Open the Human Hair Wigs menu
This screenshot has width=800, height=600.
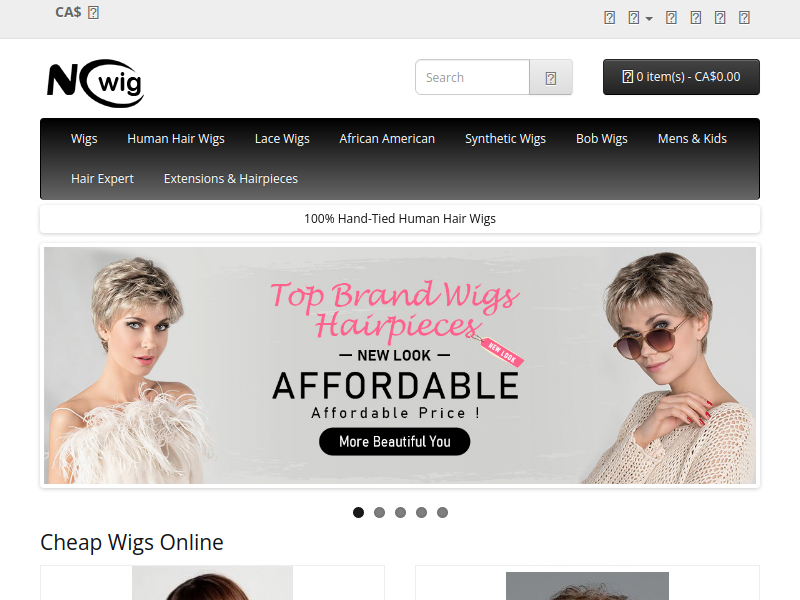[x=176, y=139]
